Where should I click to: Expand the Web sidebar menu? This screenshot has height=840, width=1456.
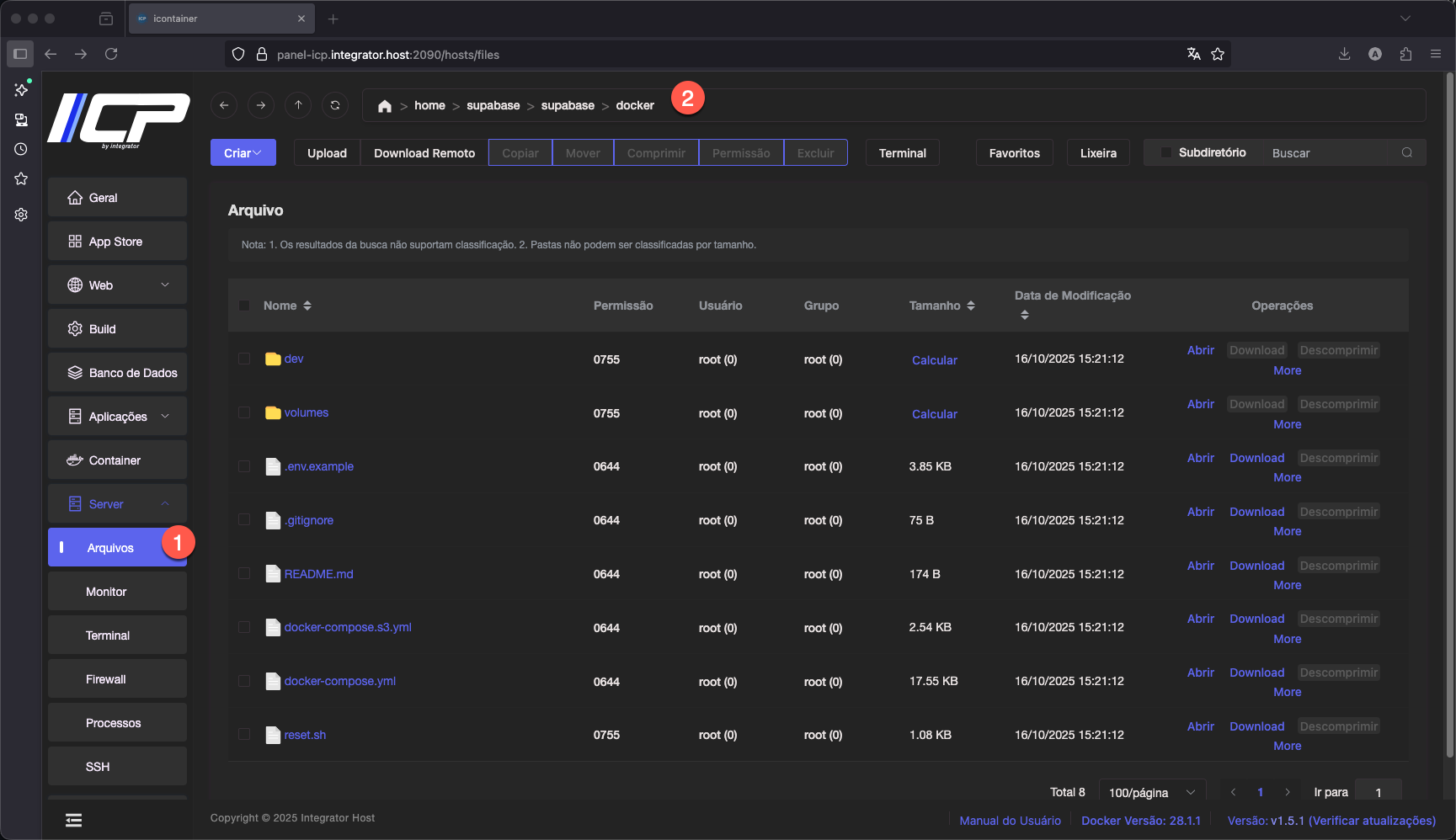click(117, 285)
